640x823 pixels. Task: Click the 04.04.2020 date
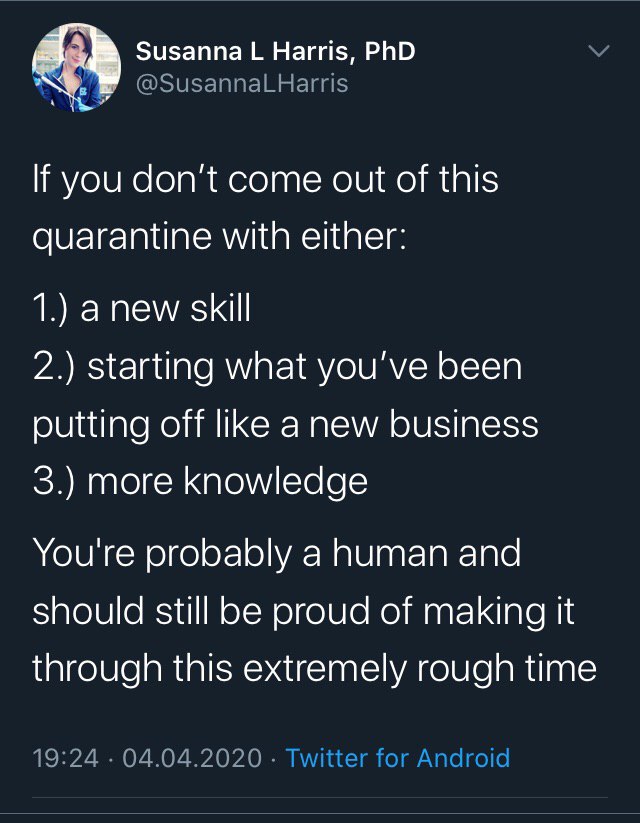coord(194,757)
